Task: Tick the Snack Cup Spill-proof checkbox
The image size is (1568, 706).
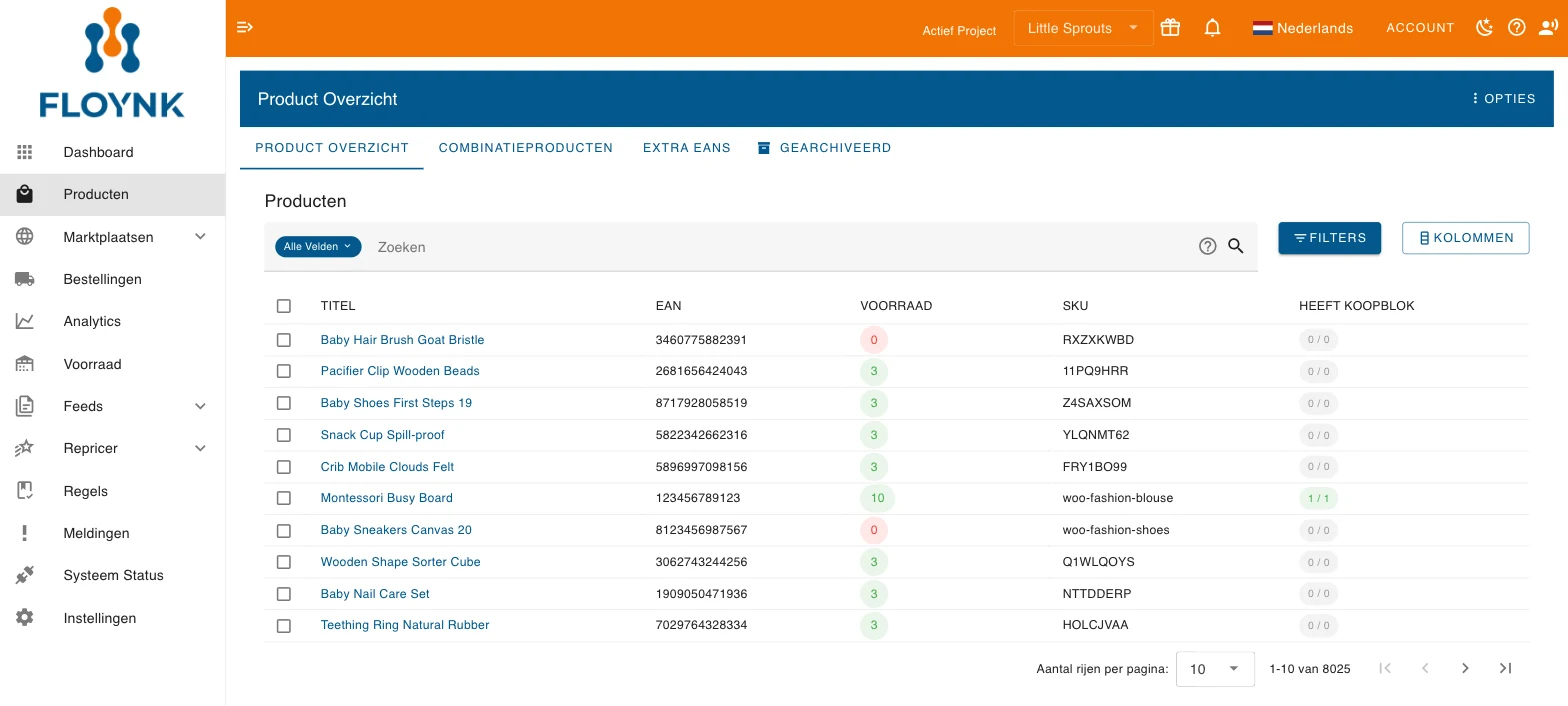Action: [284, 435]
